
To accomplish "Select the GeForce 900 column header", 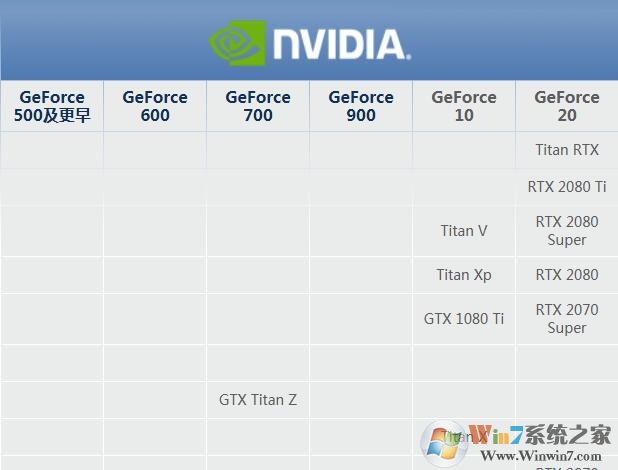I will coord(361,106).
